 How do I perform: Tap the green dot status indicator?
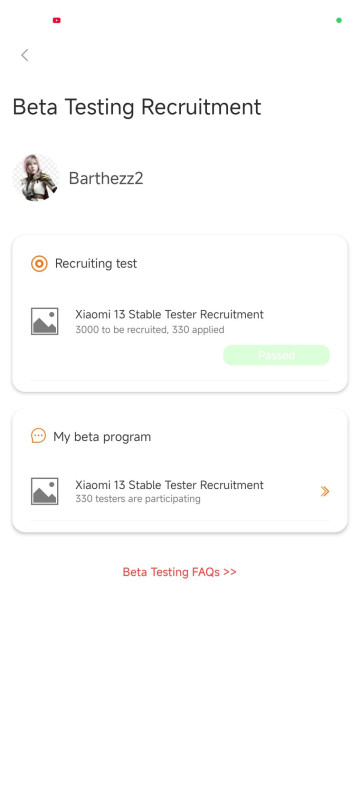339,20
